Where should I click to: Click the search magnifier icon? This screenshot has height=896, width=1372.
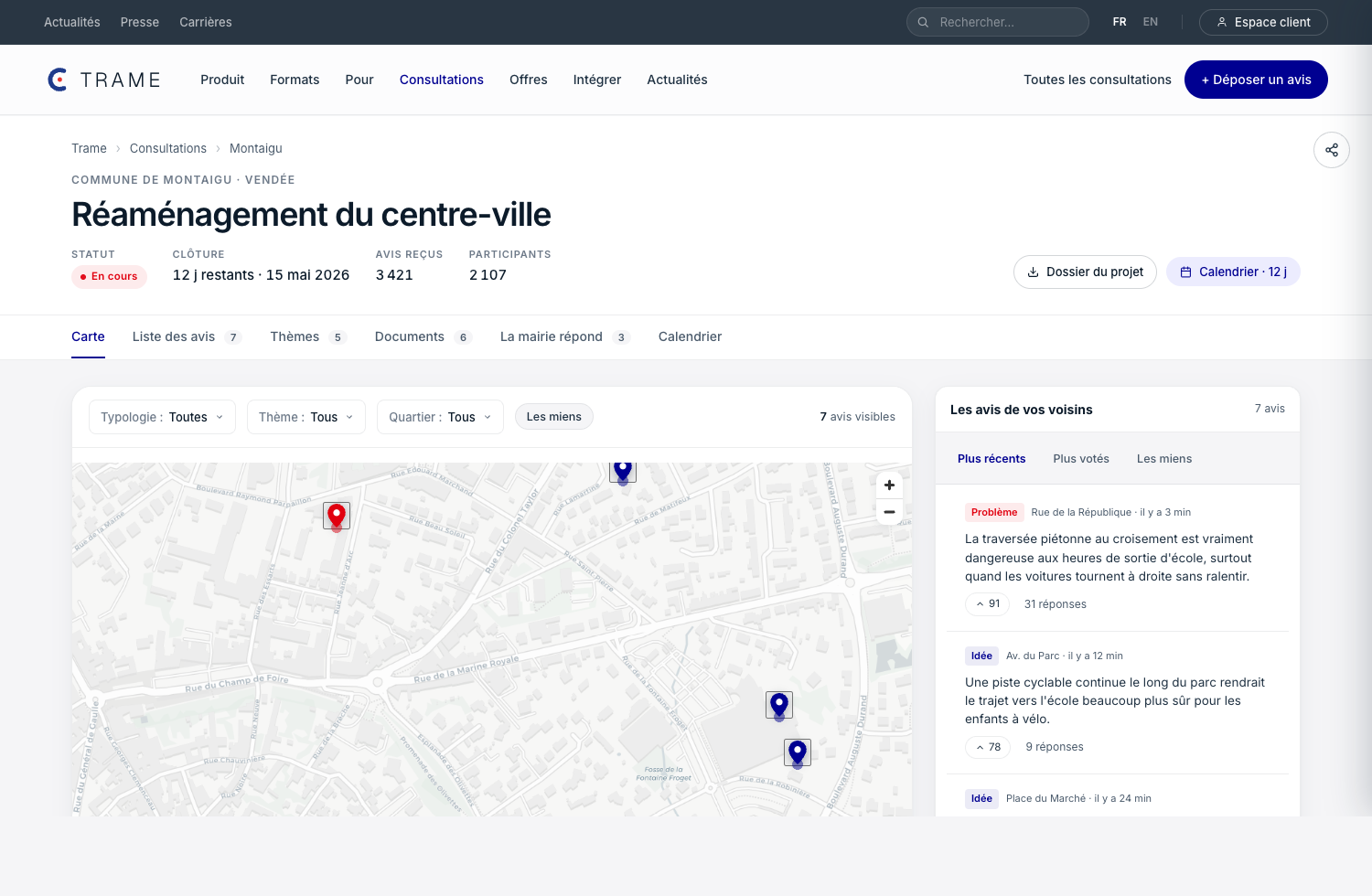click(x=924, y=22)
